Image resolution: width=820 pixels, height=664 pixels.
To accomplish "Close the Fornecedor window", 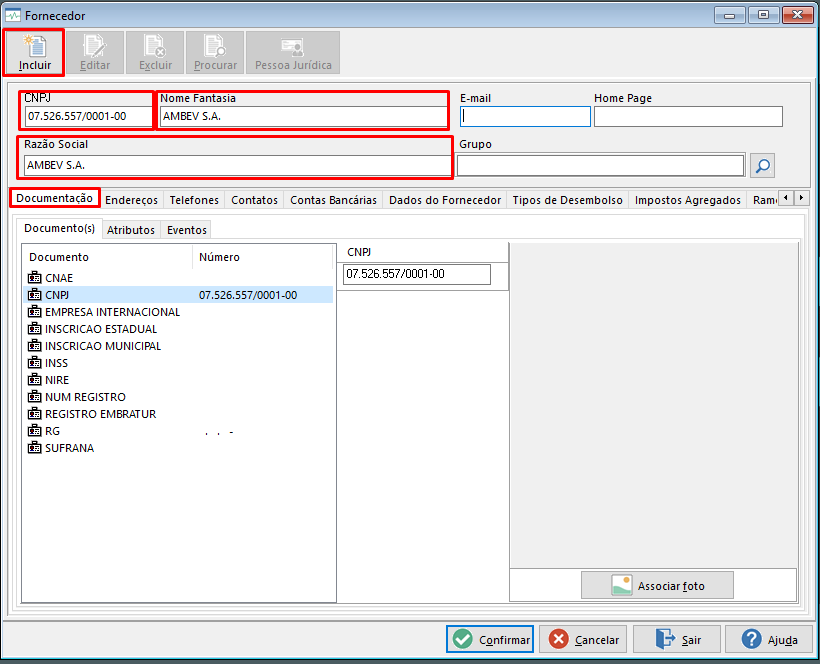I will click(797, 15).
